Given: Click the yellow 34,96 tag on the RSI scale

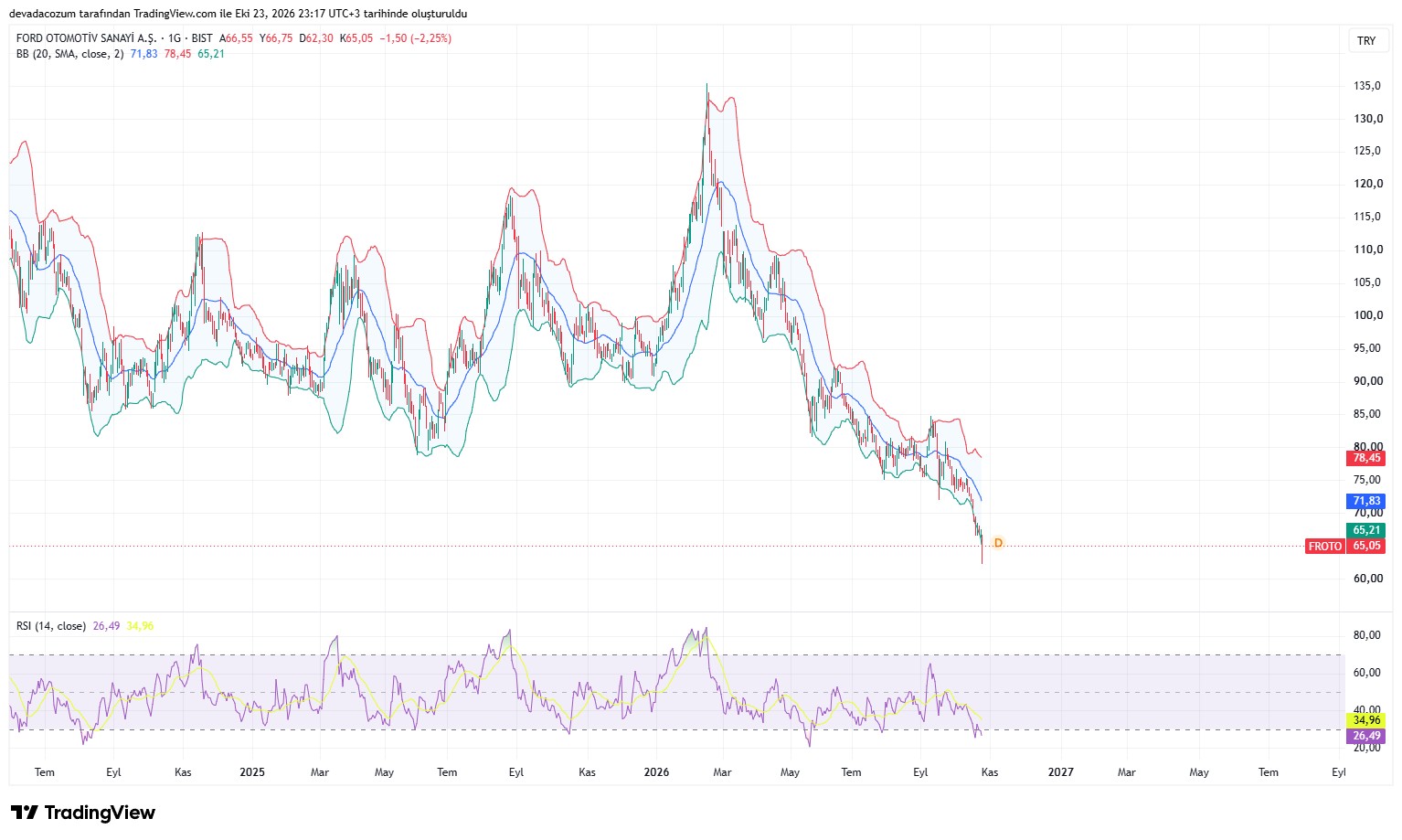Looking at the screenshot, I should tap(1366, 720).
